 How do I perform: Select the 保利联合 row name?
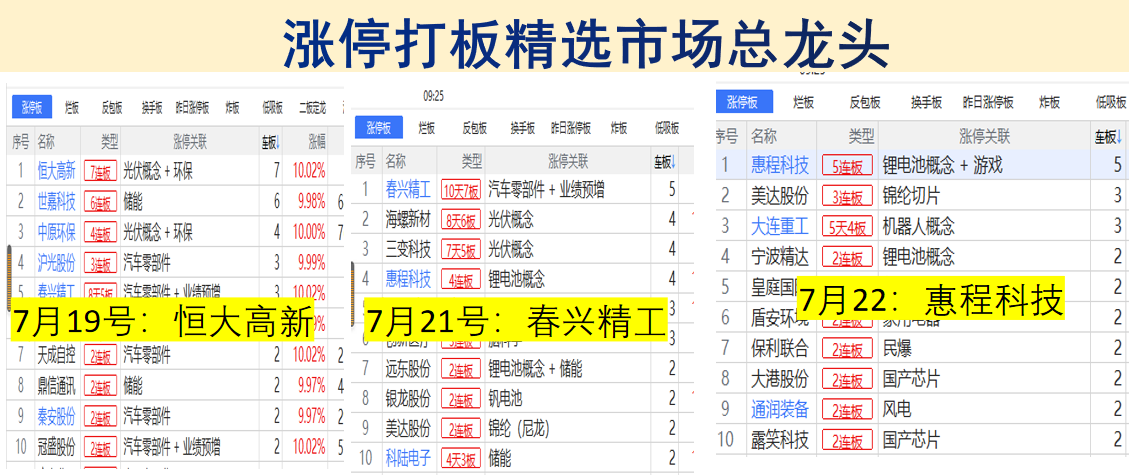[780, 349]
